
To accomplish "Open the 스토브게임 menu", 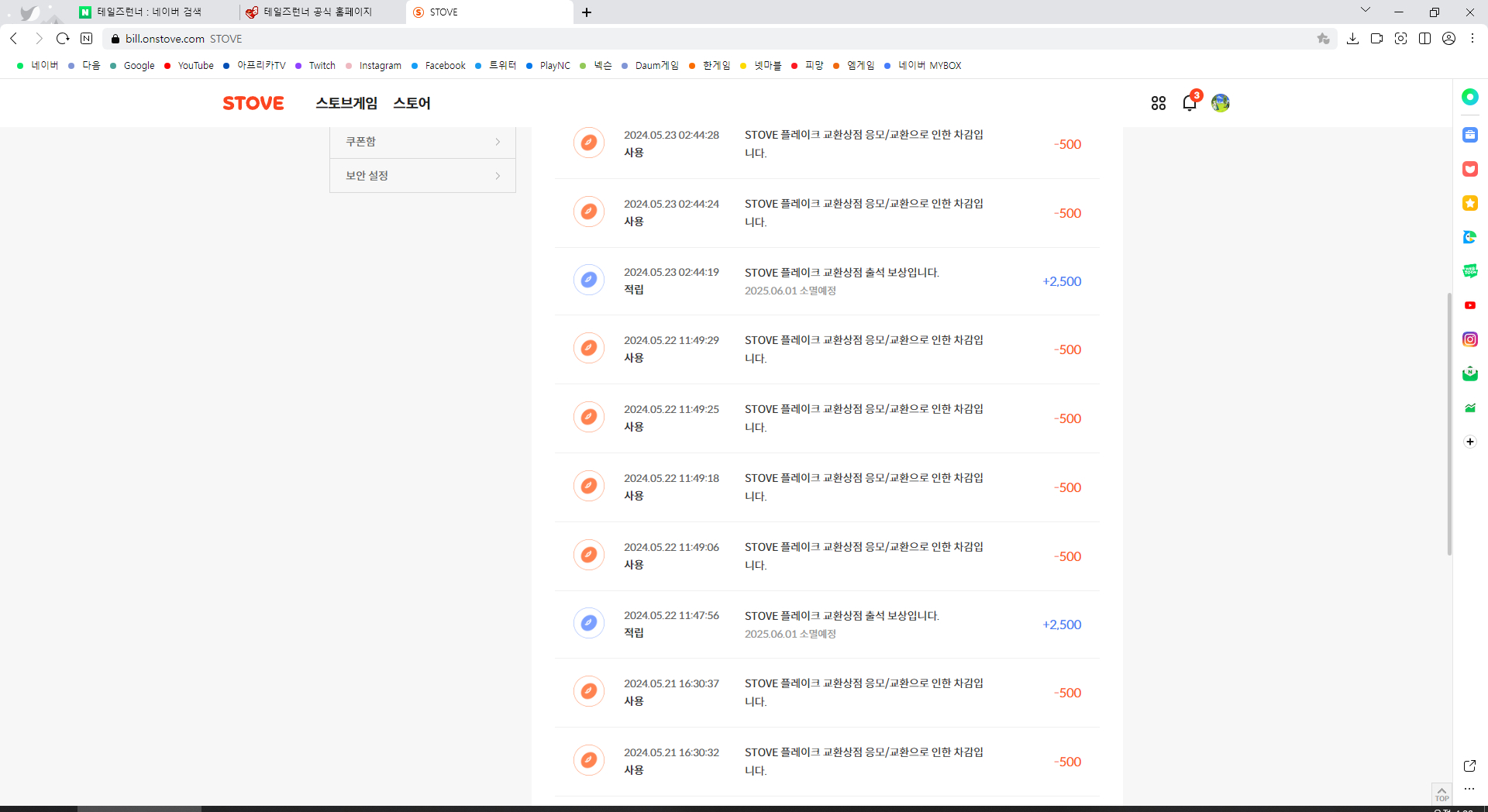I will coord(346,103).
